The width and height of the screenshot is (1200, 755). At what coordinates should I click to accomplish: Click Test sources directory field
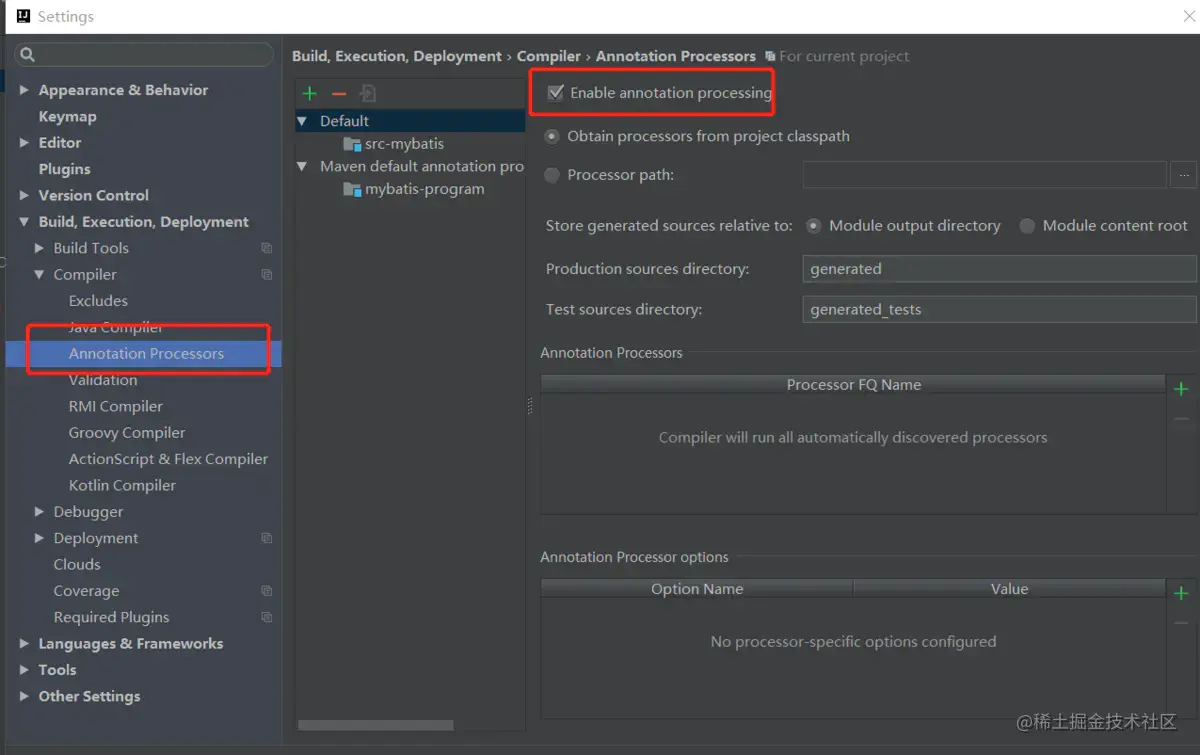[x=999, y=310]
